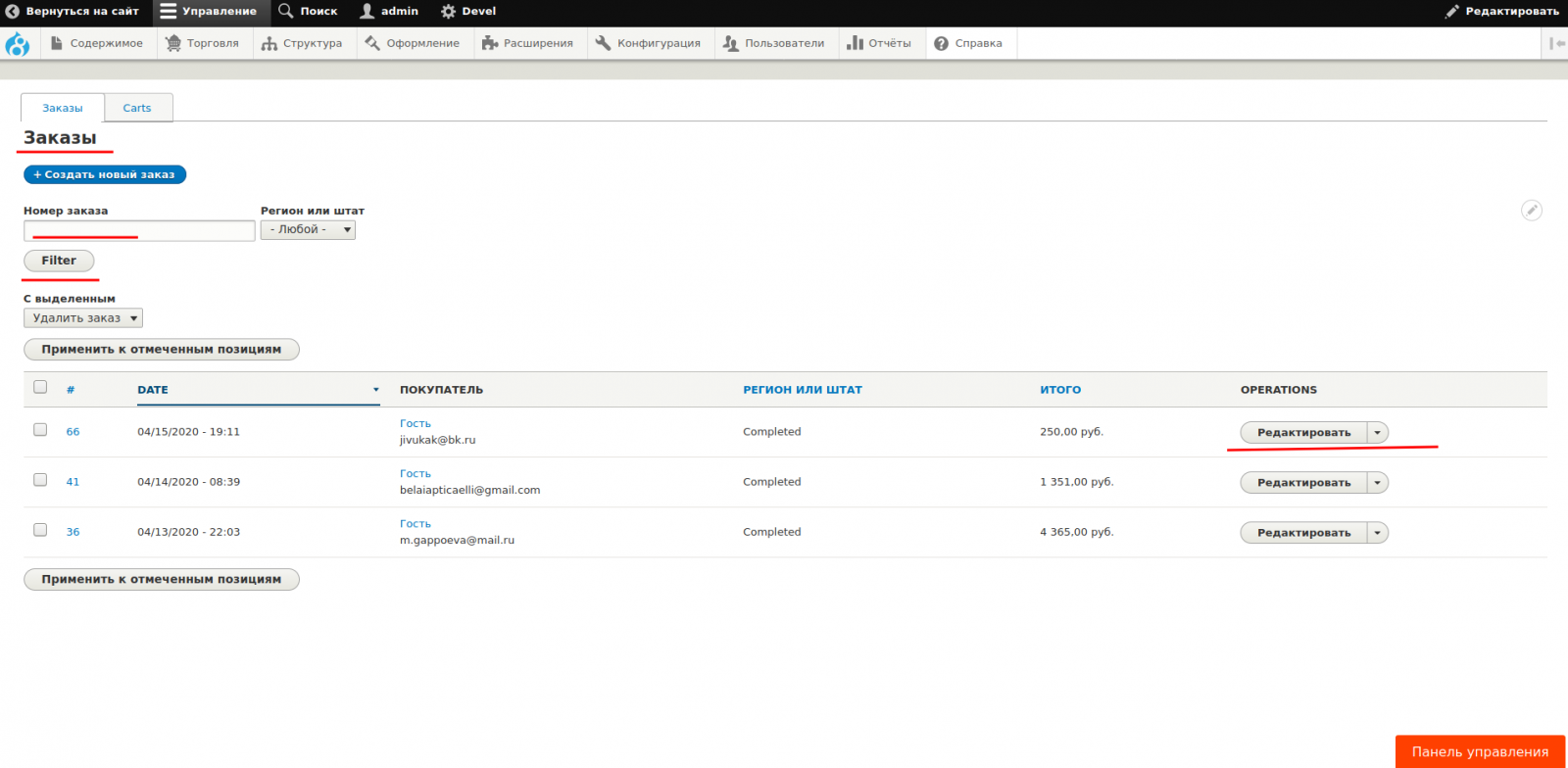The width and height of the screenshot is (1568, 768).
Task: Click Редактировать for order 36
Action: [1303, 533]
